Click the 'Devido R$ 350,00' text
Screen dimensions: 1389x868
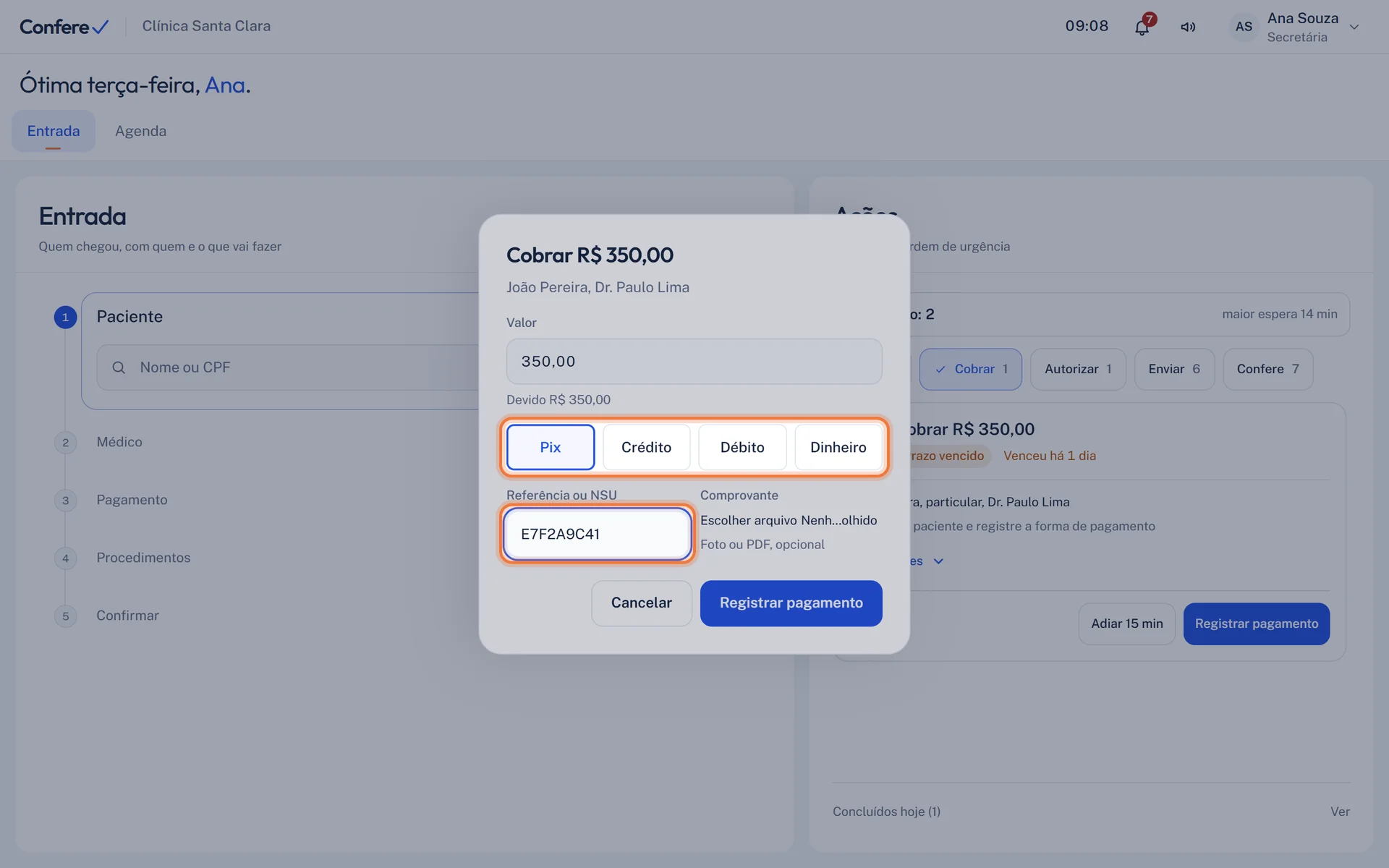(558, 400)
